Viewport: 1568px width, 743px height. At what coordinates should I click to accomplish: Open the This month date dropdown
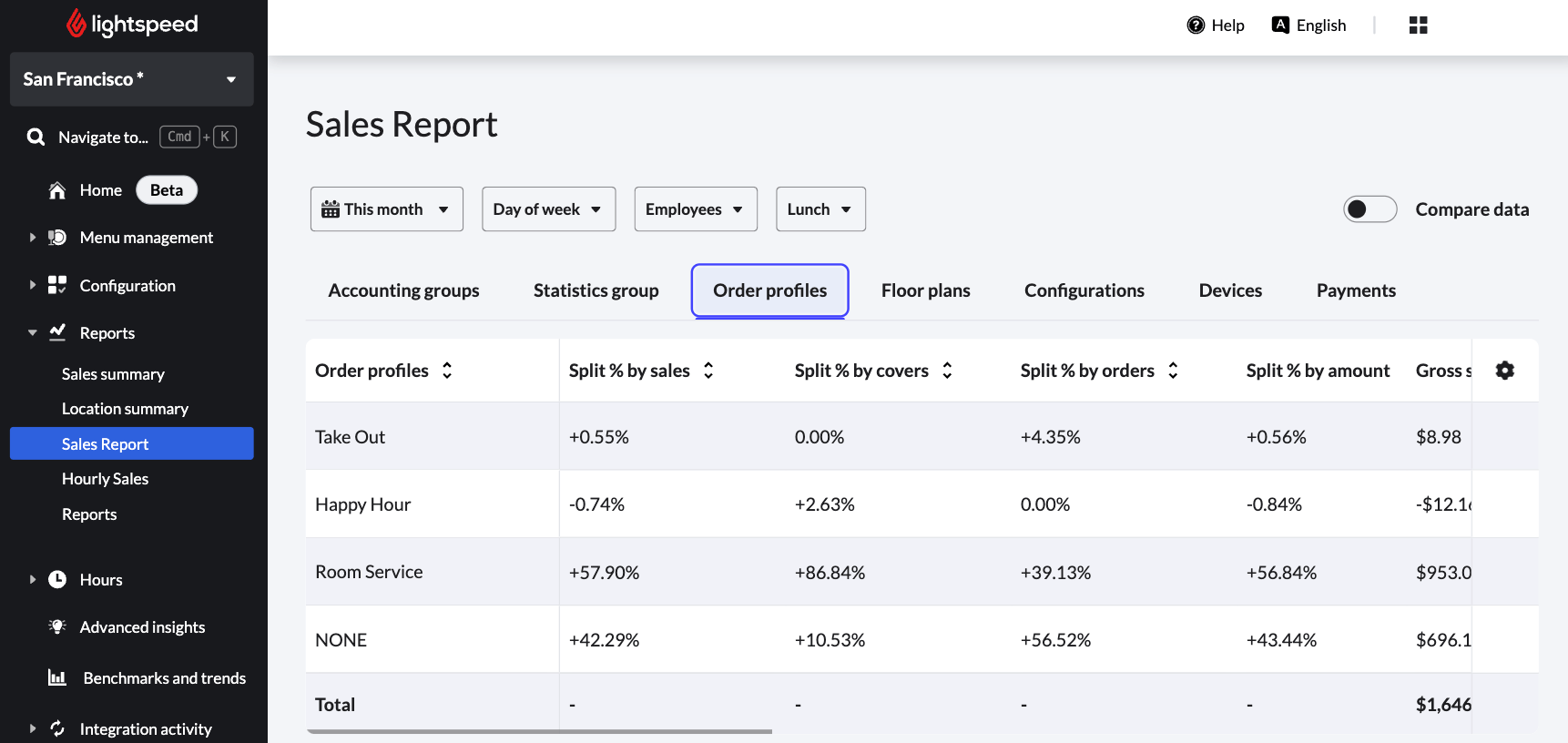coord(386,209)
